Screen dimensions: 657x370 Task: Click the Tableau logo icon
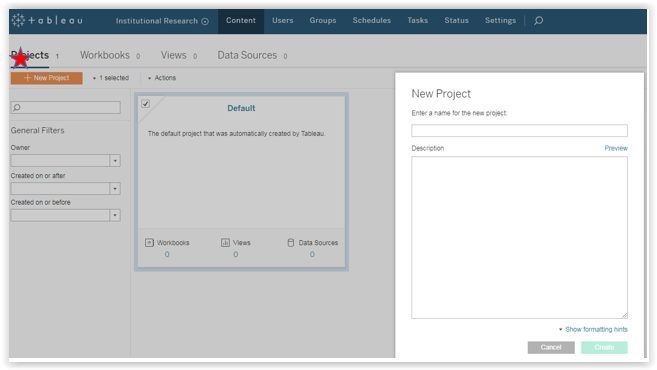tap(18, 20)
